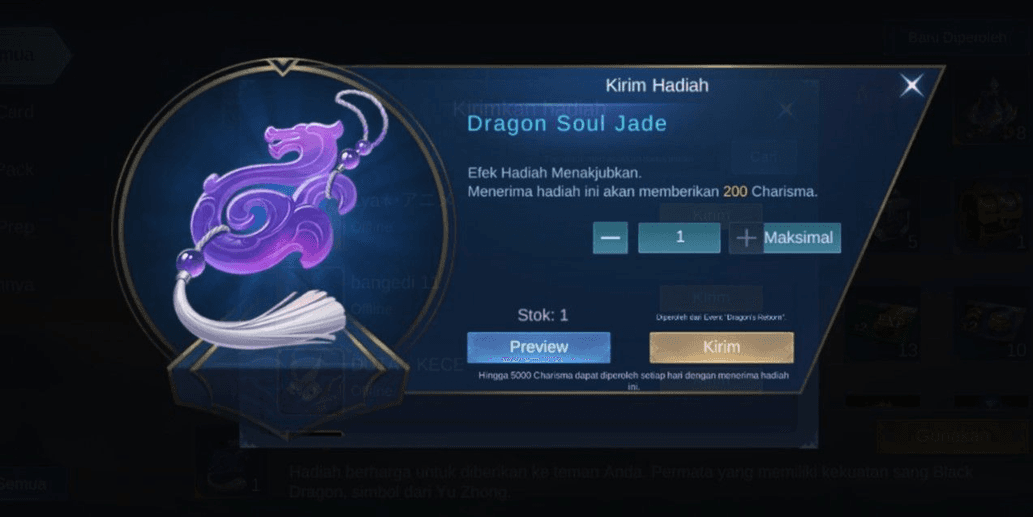Screen dimensions: 1033x517
Task: Preview the Dragon Soul Jade gift effect
Action: 539,347
